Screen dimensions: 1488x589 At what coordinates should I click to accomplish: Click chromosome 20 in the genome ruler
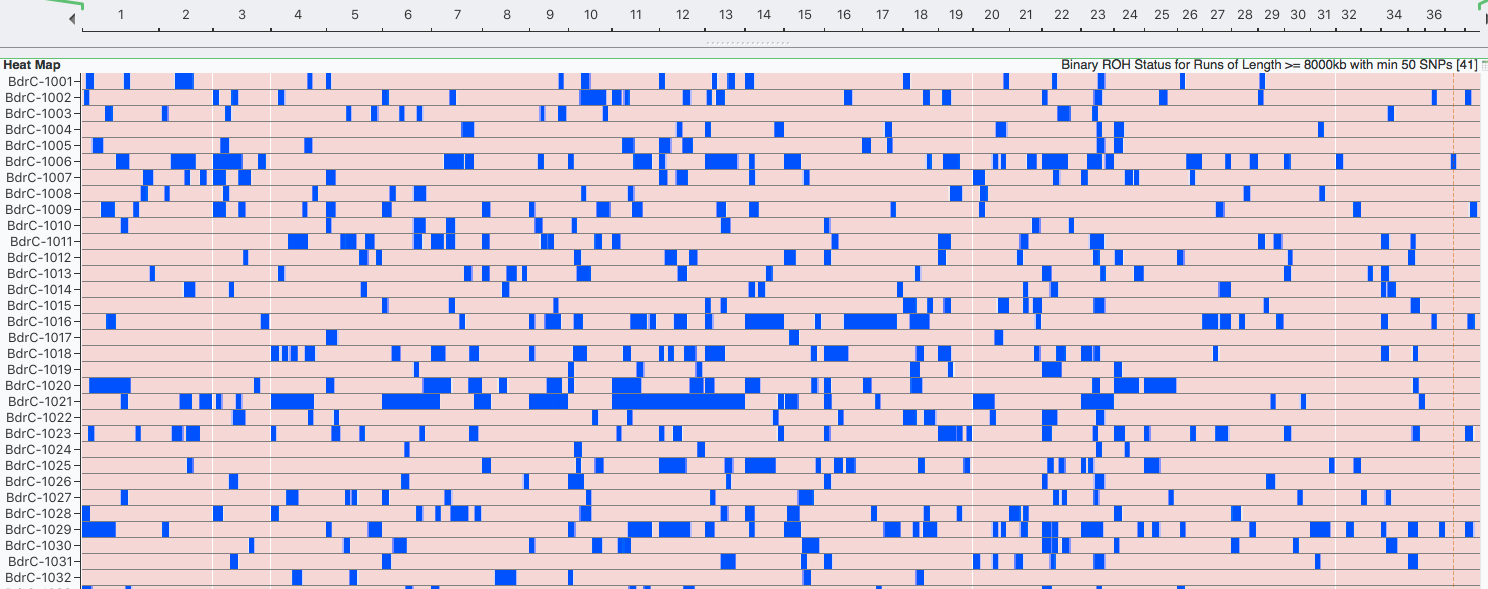click(x=991, y=15)
